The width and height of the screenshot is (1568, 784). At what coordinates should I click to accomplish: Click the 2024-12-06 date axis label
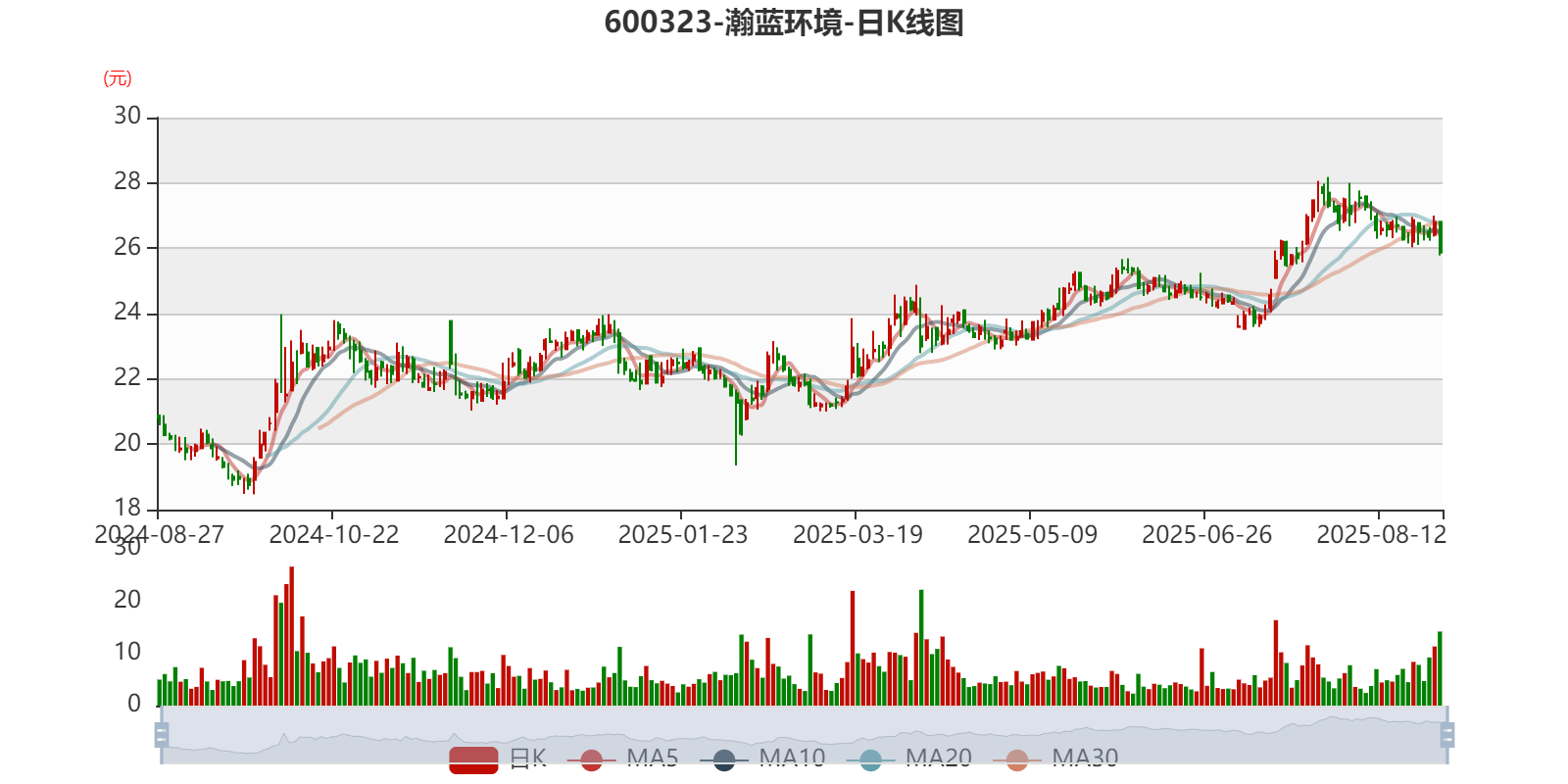pyautogui.click(x=509, y=535)
